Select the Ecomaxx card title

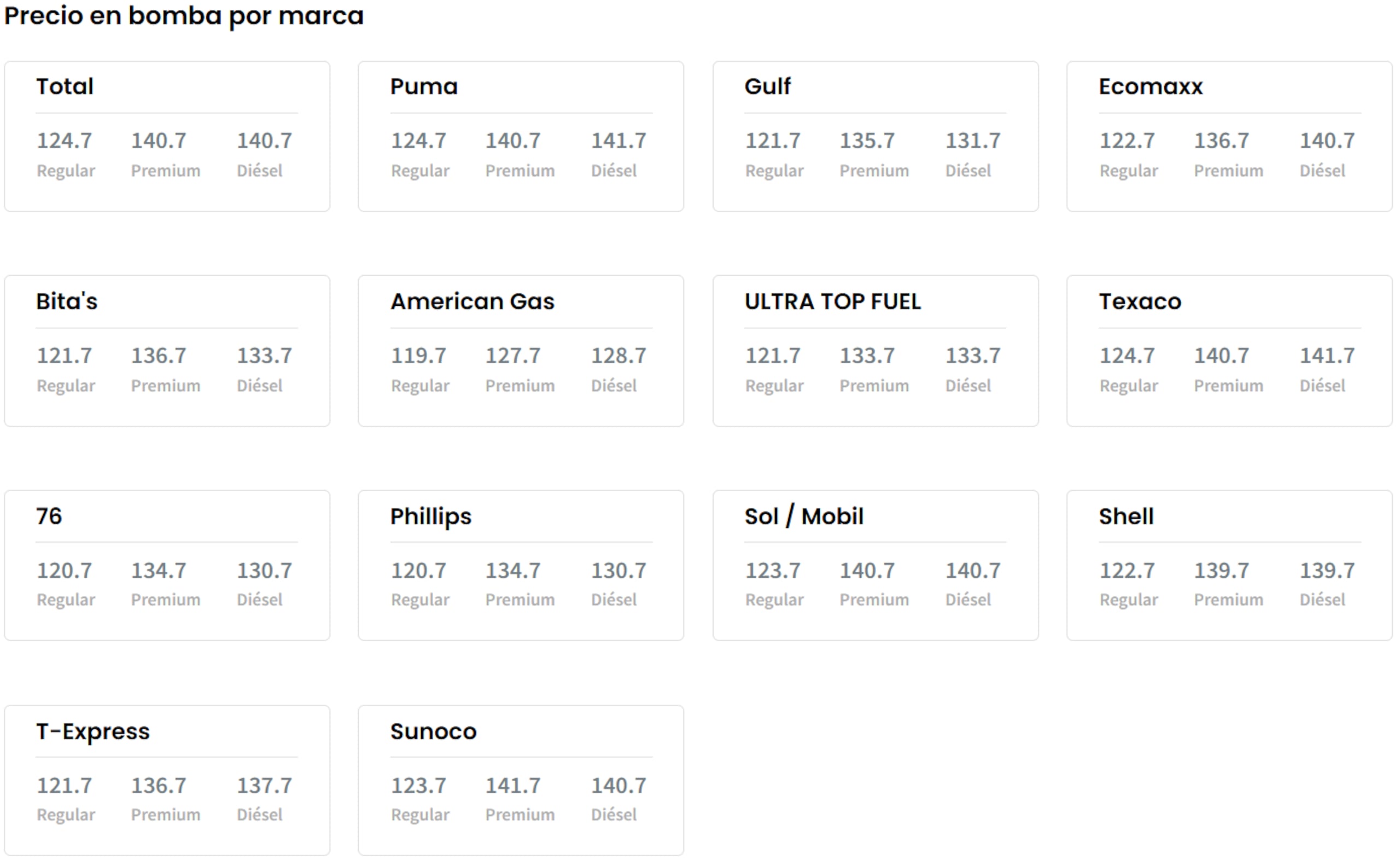pos(1151,86)
